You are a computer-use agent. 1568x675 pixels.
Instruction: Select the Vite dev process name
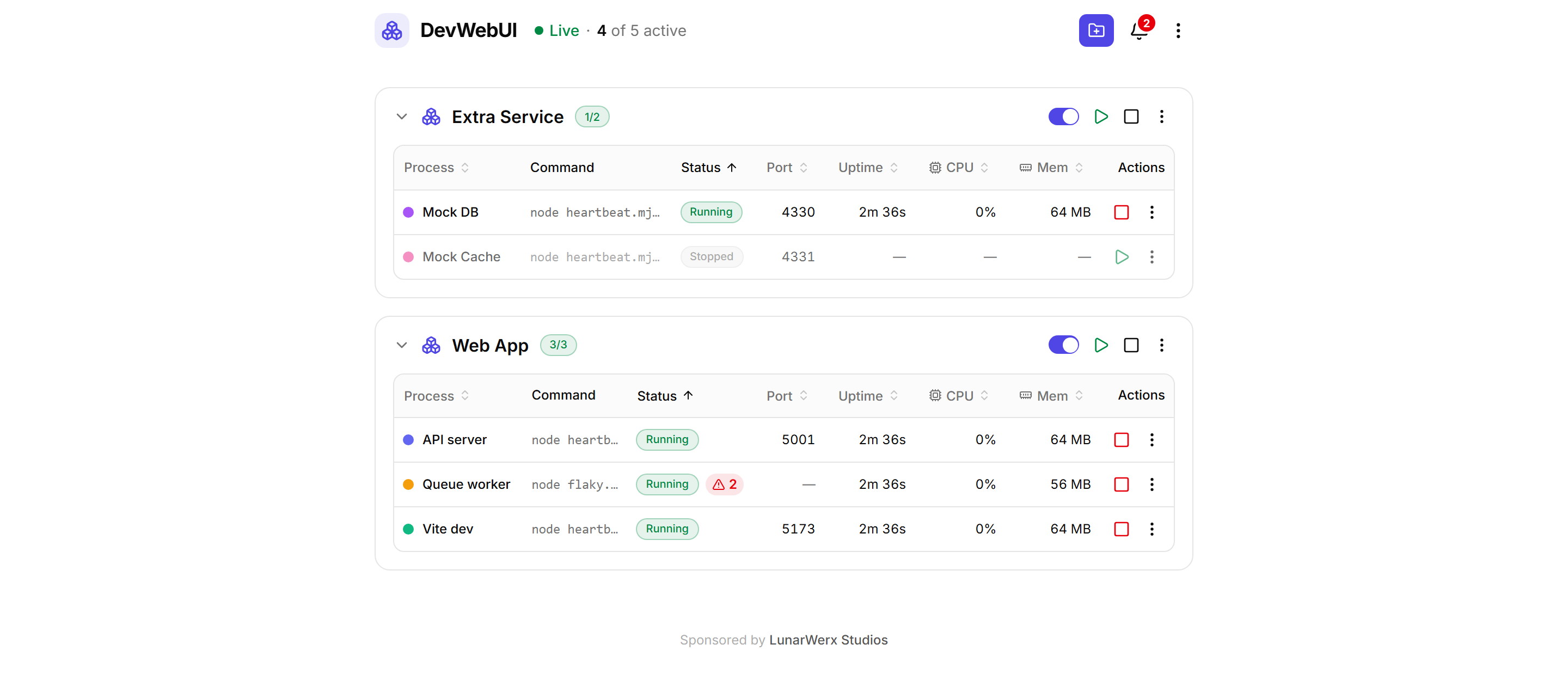pos(448,529)
